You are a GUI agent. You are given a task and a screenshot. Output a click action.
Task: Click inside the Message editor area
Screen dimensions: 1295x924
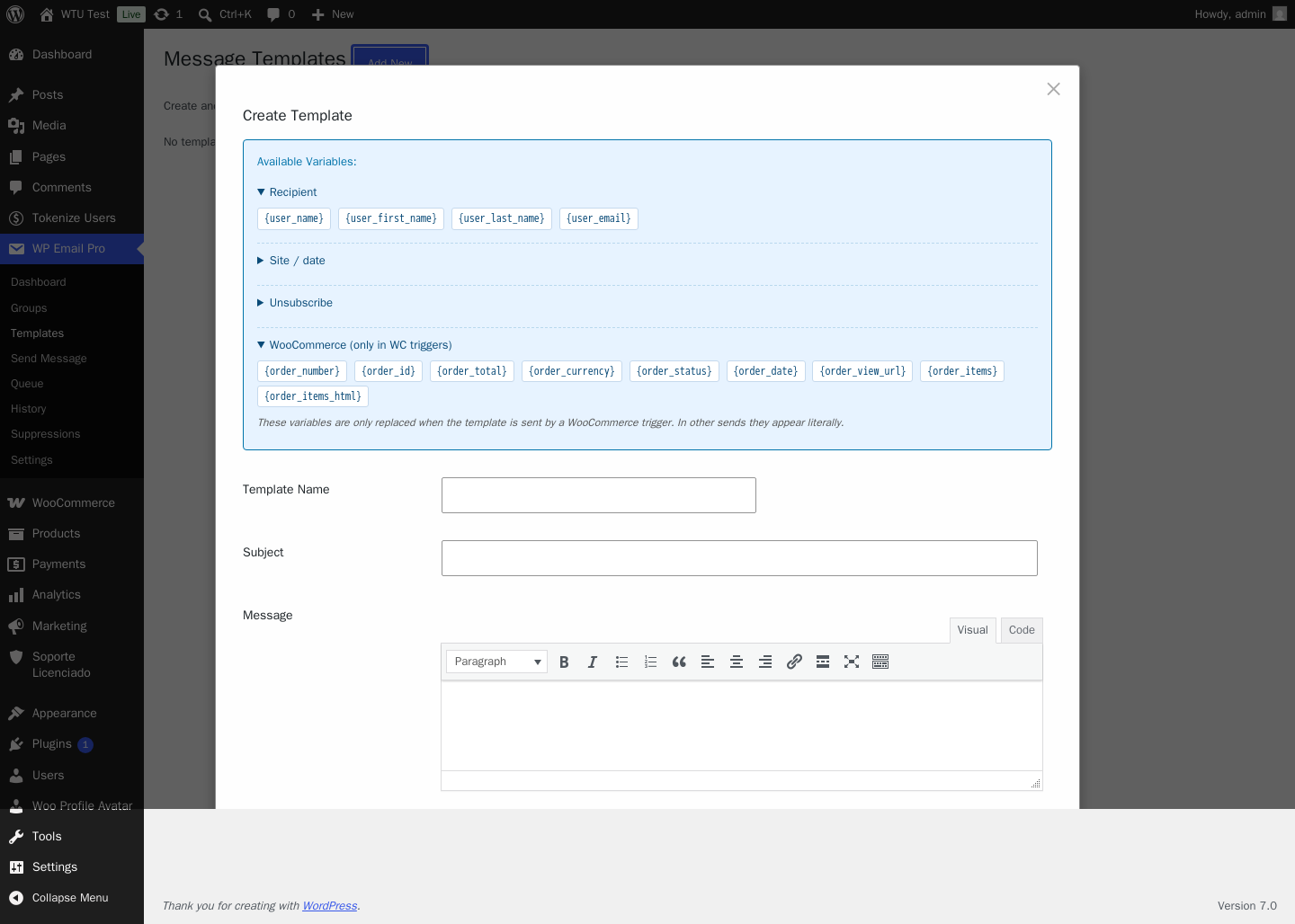coord(742,726)
